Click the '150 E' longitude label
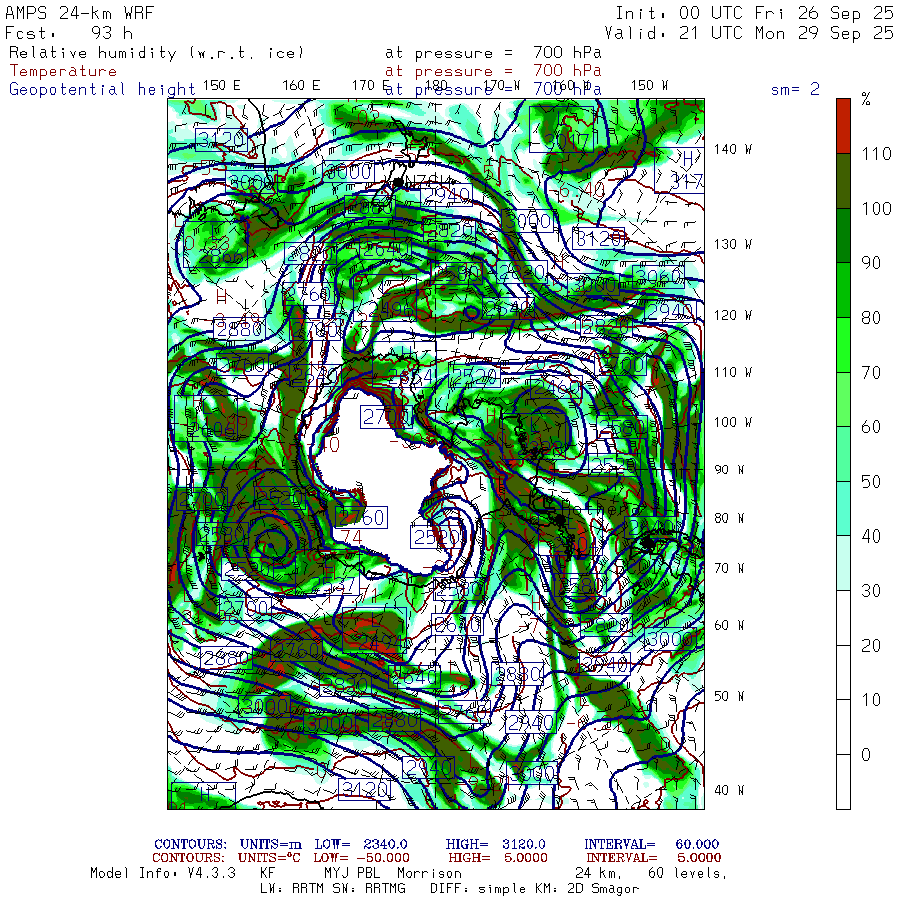 [x=222, y=86]
